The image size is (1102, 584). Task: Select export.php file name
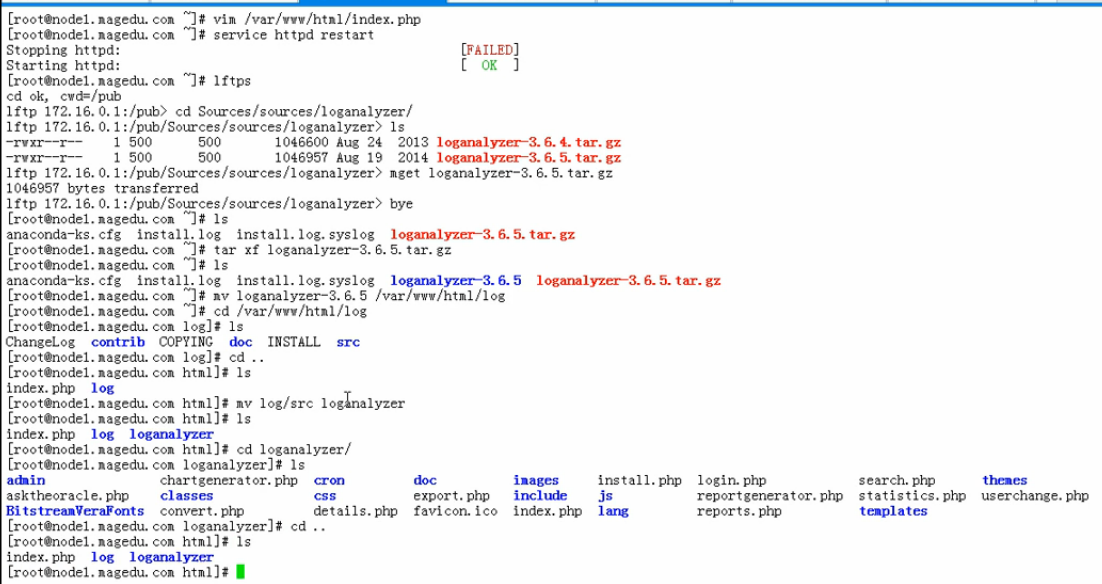coord(451,496)
